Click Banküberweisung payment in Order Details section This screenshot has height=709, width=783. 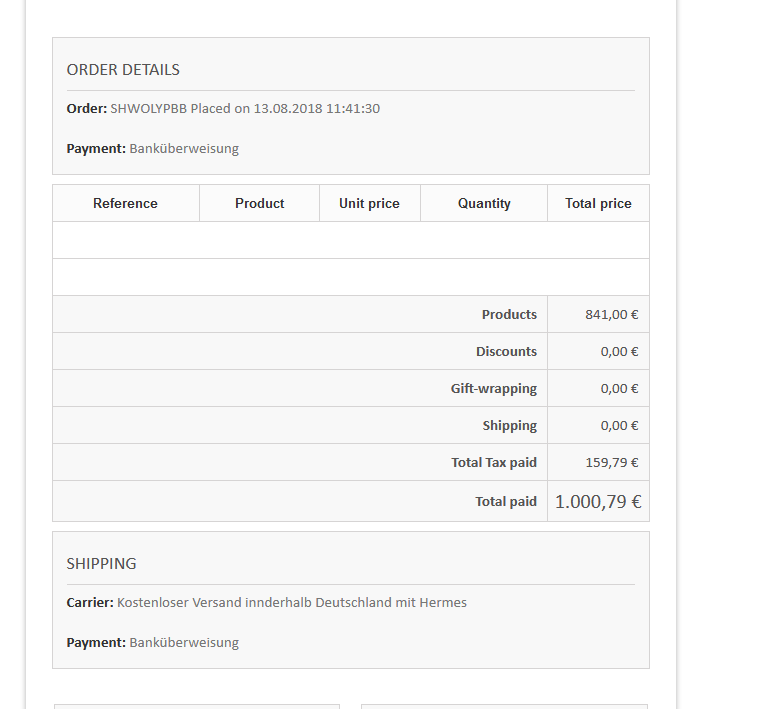point(184,148)
